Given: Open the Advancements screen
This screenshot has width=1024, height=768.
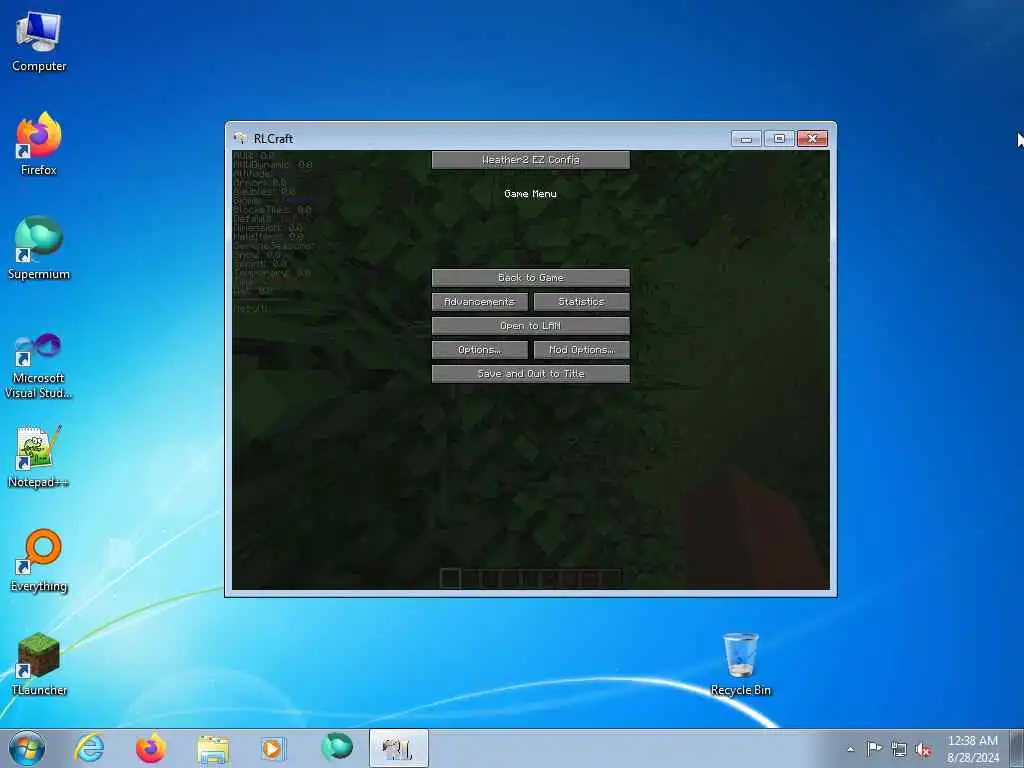Looking at the screenshot, I should [479, 302].
